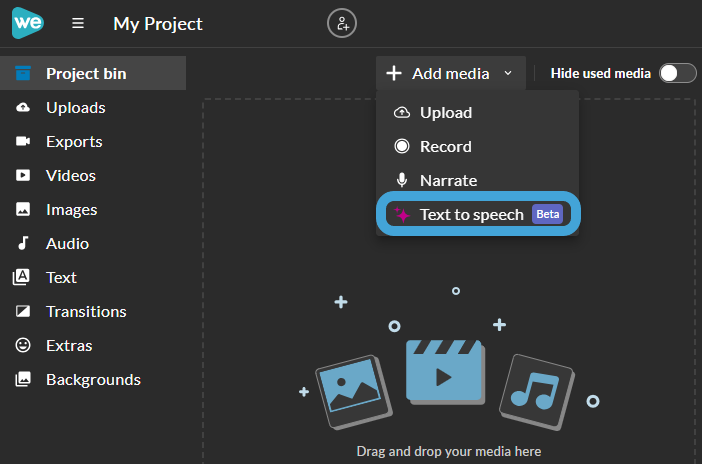Select the Exports camera icon
702x464 pixels.
pyautogui.click(x=23, y=142)
